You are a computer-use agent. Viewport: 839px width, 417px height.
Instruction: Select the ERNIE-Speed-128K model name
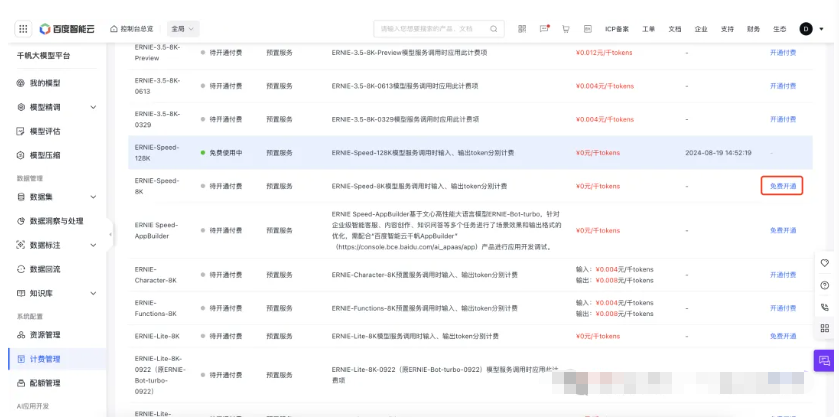pyautogui.click(x=157, y=153)
